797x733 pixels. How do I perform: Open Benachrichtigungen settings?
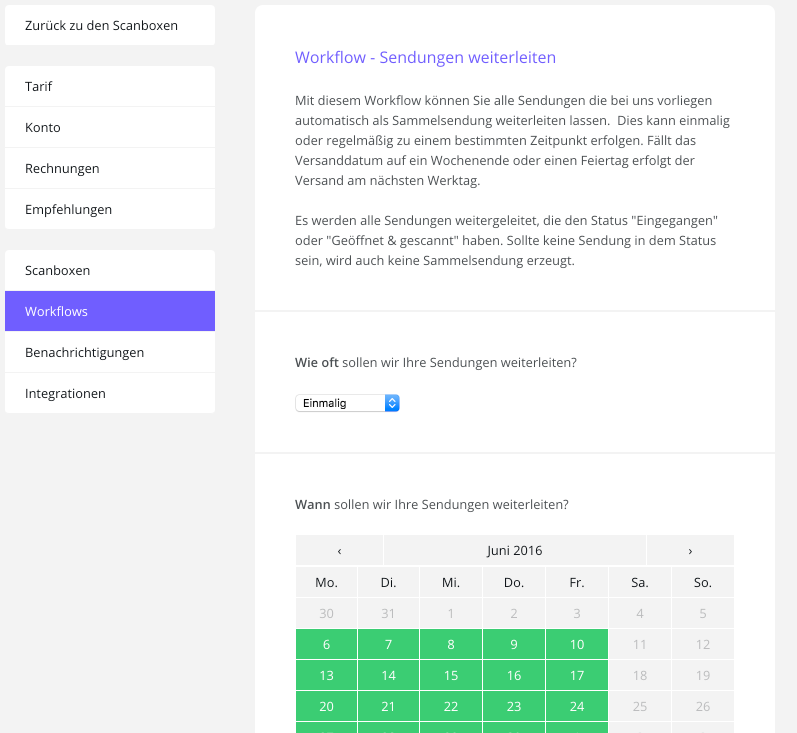(x=110, y=352)
